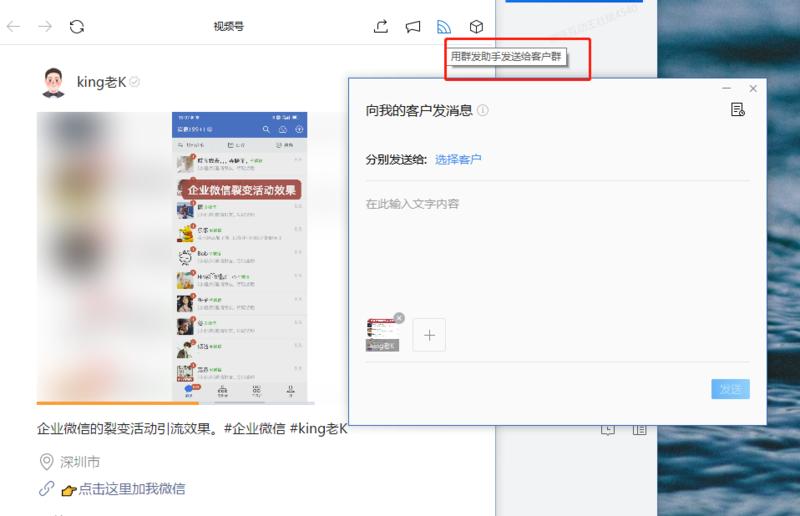Click 选择客户 link
The height and width of the screenshot is (516, 800).
(x=458, y=160)
